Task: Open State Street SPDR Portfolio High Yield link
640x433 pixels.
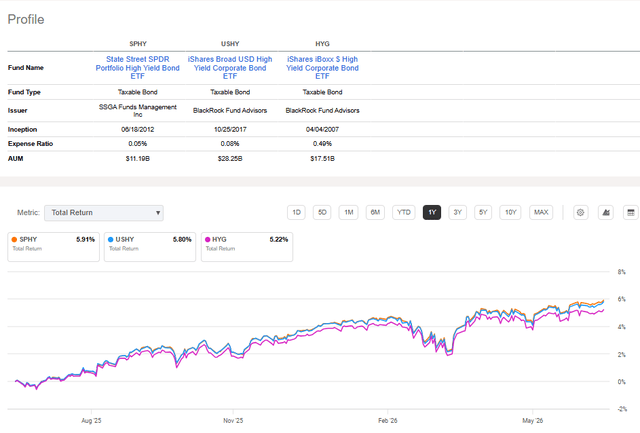Action: point(138,68)
